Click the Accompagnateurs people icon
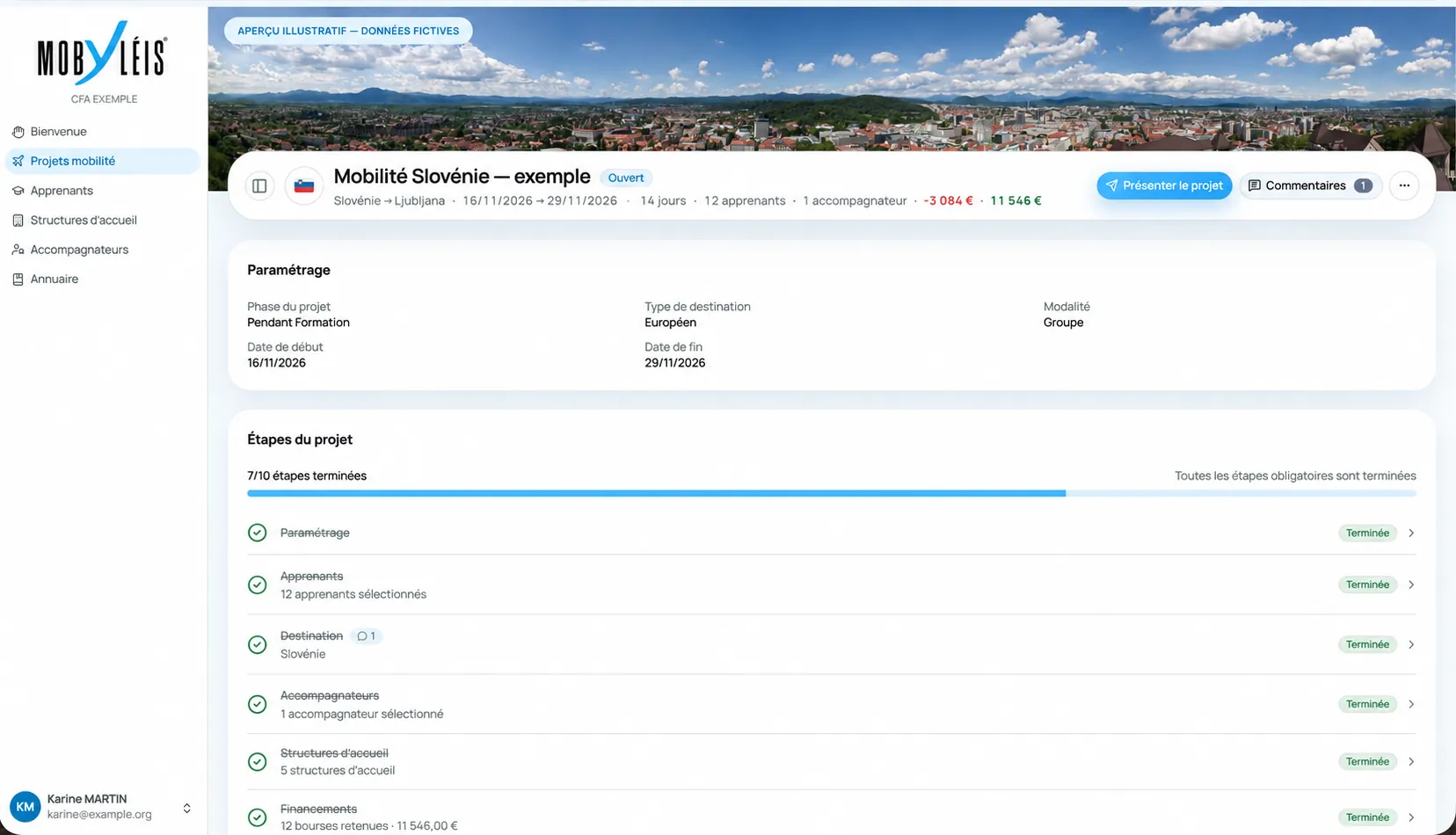1456x835 pixels. [18, 250]
